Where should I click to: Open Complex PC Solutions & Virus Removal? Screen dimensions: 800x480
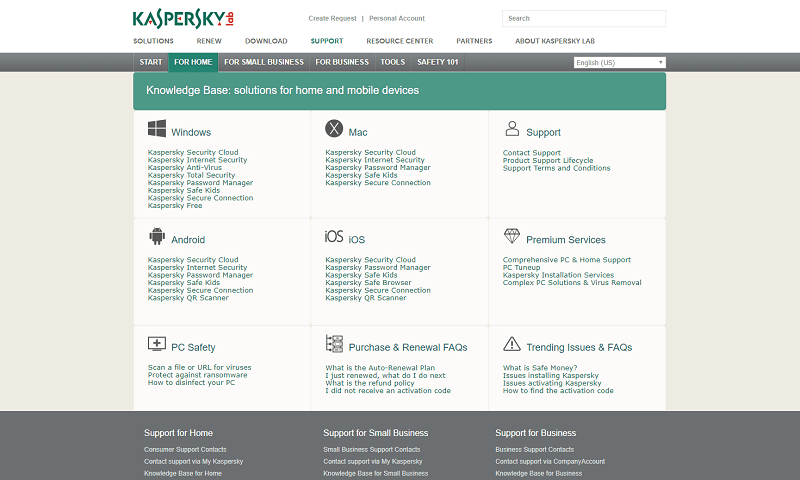point(572,283)
